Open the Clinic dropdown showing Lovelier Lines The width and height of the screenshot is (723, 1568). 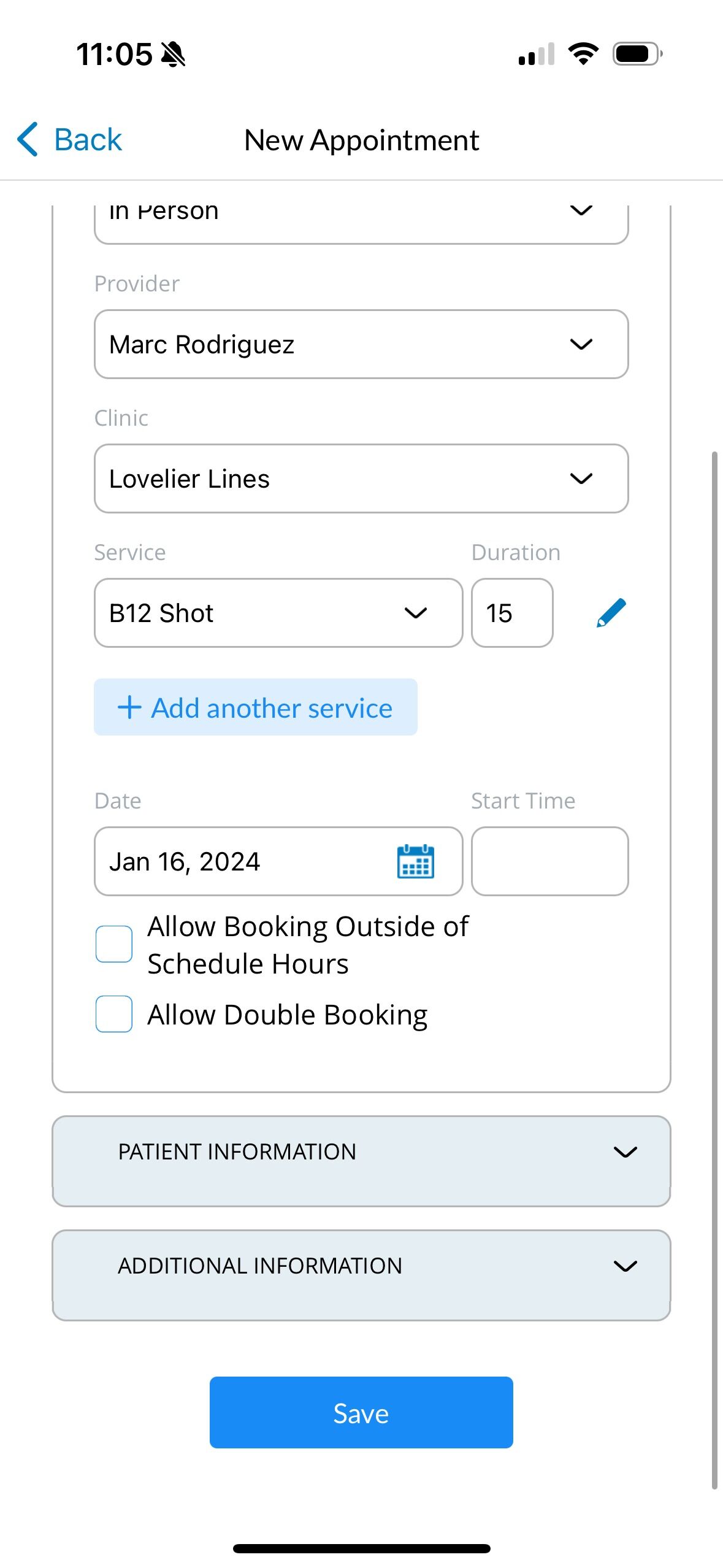point(361,478)
